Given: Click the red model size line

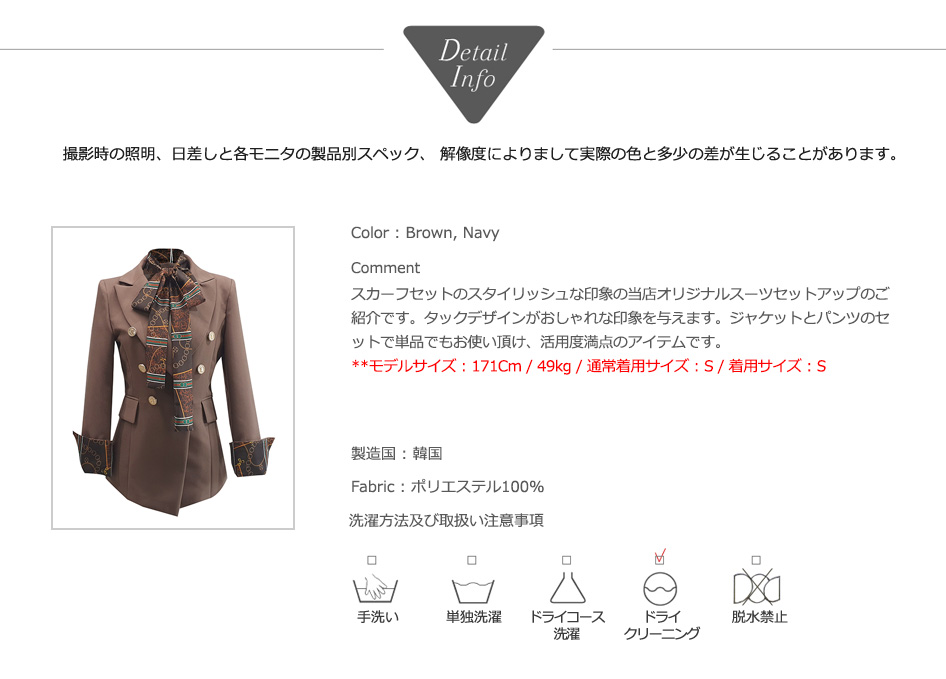Looking at the screenshot, I should [588, 366].
